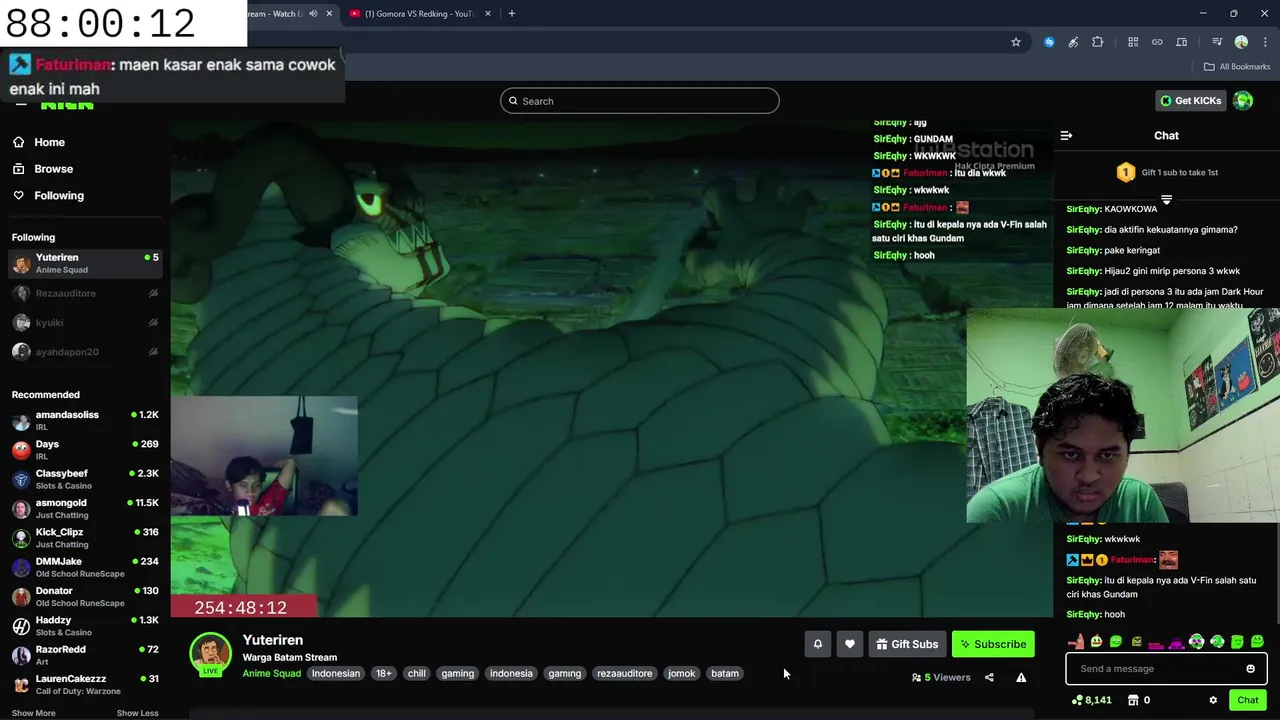
Task: Open asmongold recommended channel
Action: (x=85, y=508)
